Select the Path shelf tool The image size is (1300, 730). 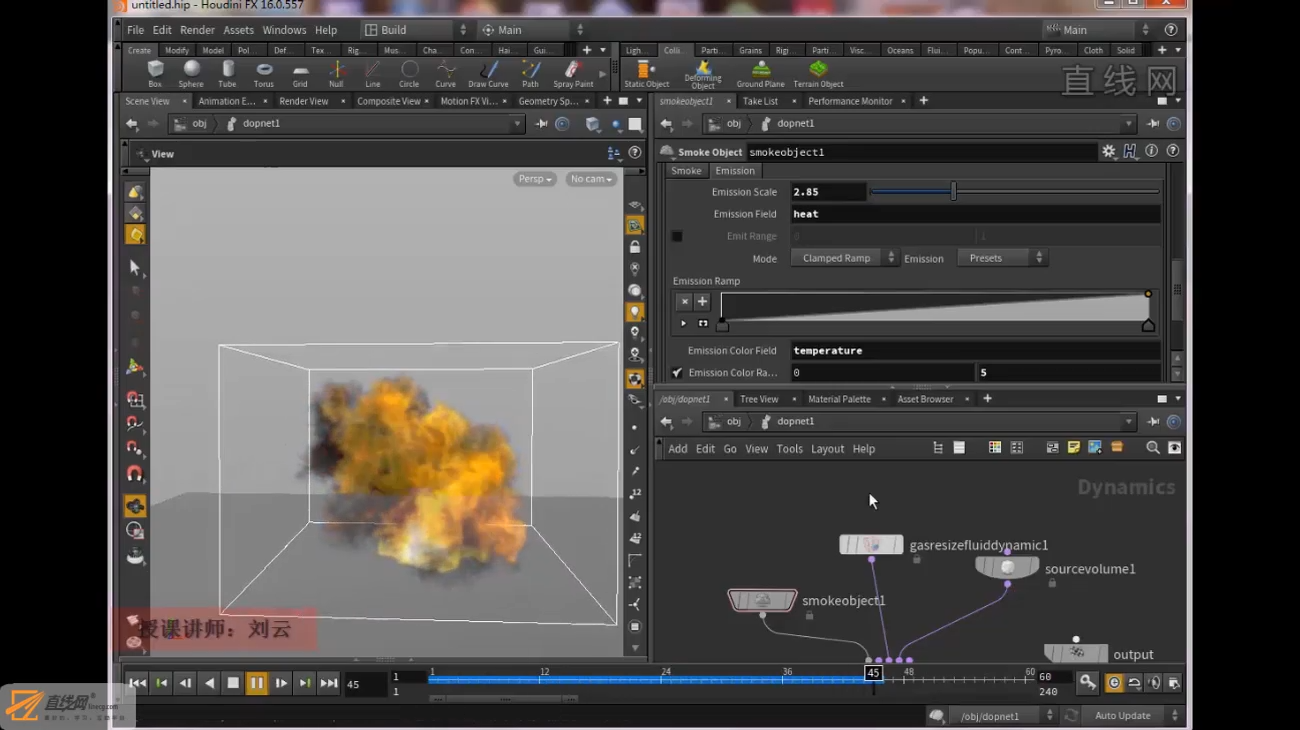pos(530,73)
